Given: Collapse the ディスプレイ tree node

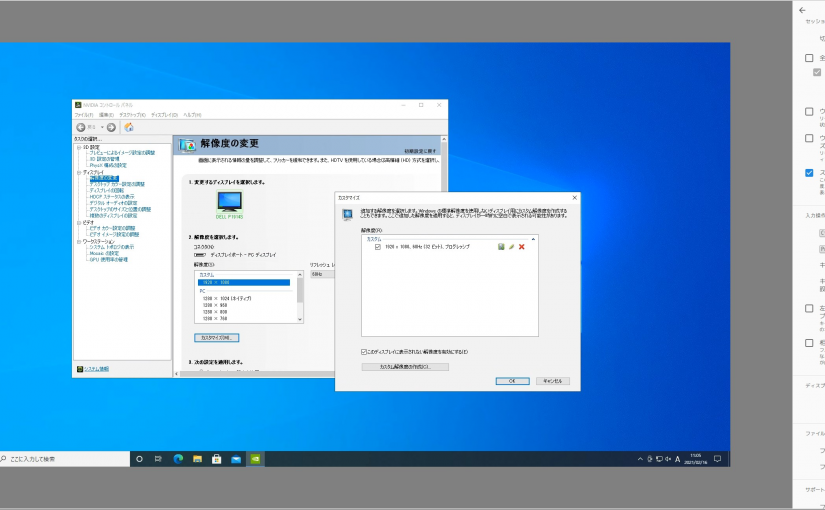Looking at the screenshot, I should tap(78, 172).
